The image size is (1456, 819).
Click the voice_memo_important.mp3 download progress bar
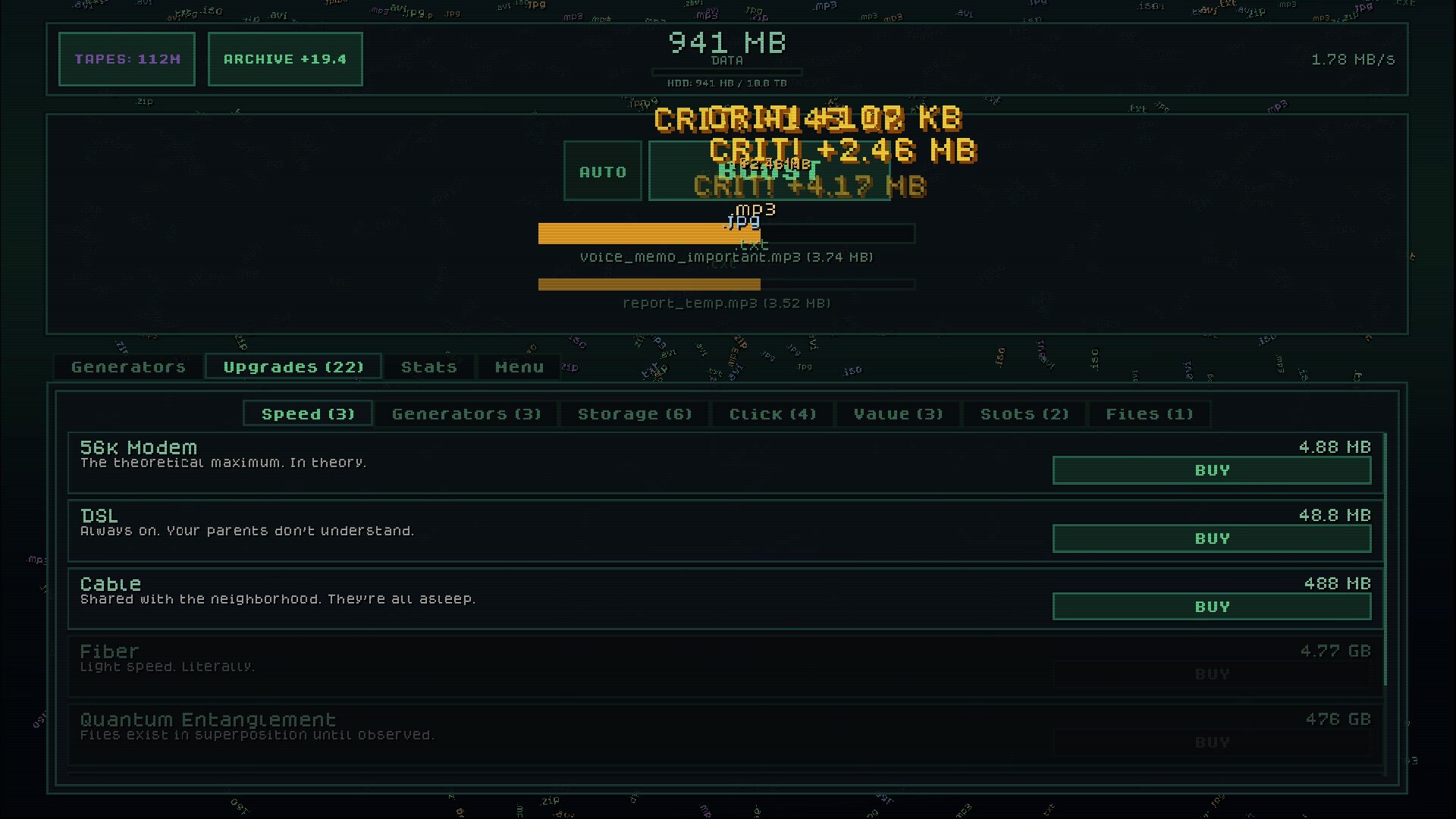(726, 234)
